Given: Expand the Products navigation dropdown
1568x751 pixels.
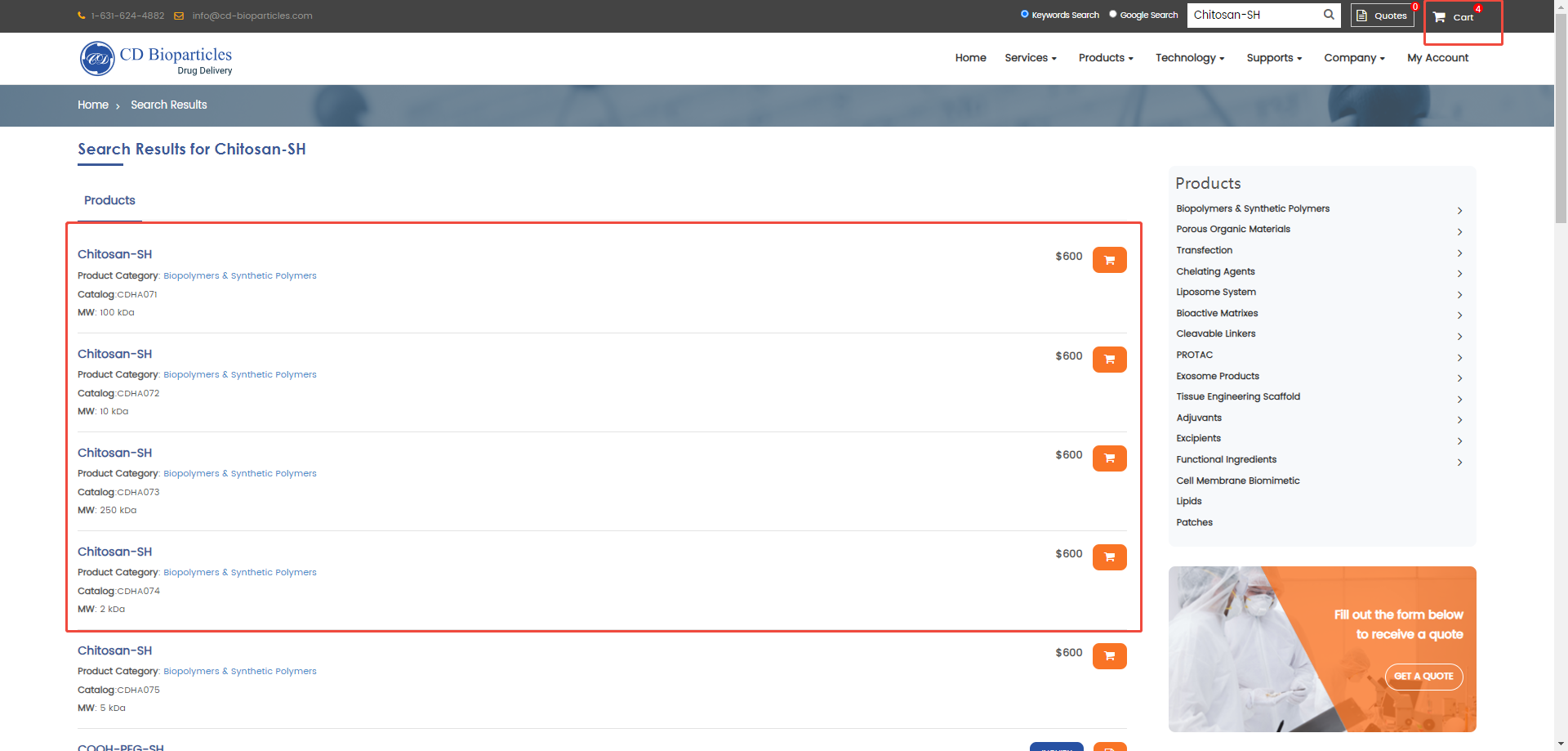Looking at the screenshot, I should point(1106,58).
